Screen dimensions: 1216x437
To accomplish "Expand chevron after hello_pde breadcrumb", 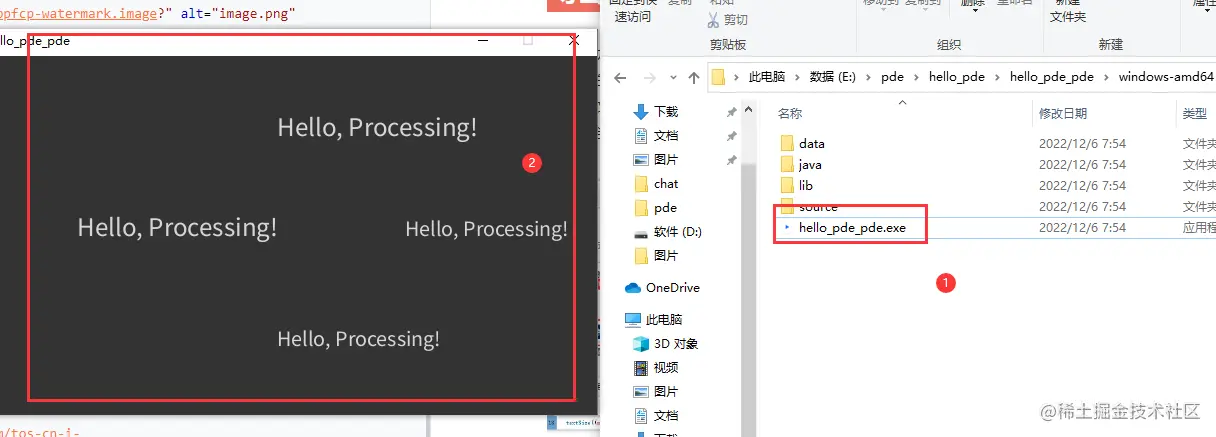I will click(x=998, y=78).
